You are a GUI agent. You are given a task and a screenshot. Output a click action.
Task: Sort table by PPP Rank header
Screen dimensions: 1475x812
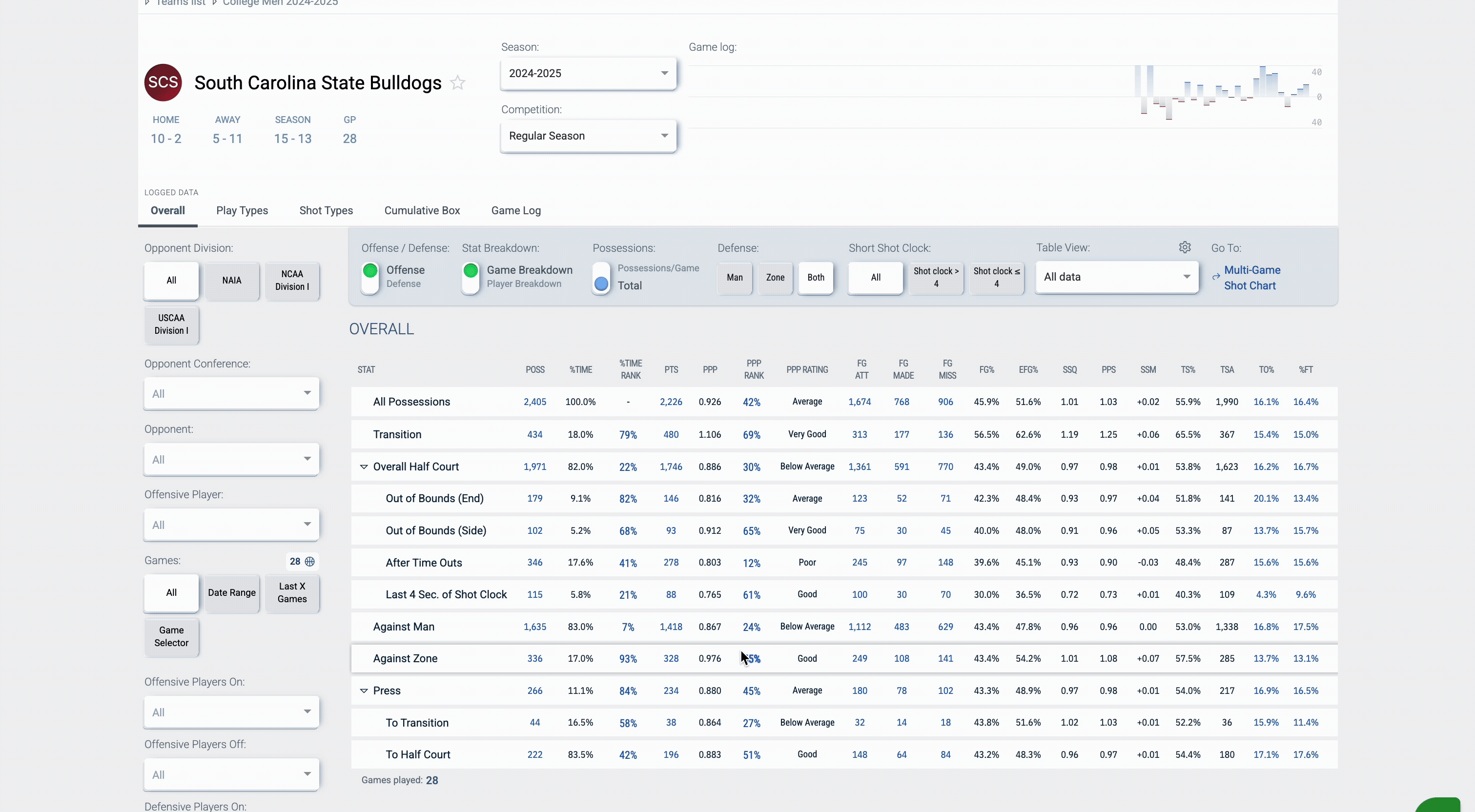click(x=753, y=369)
